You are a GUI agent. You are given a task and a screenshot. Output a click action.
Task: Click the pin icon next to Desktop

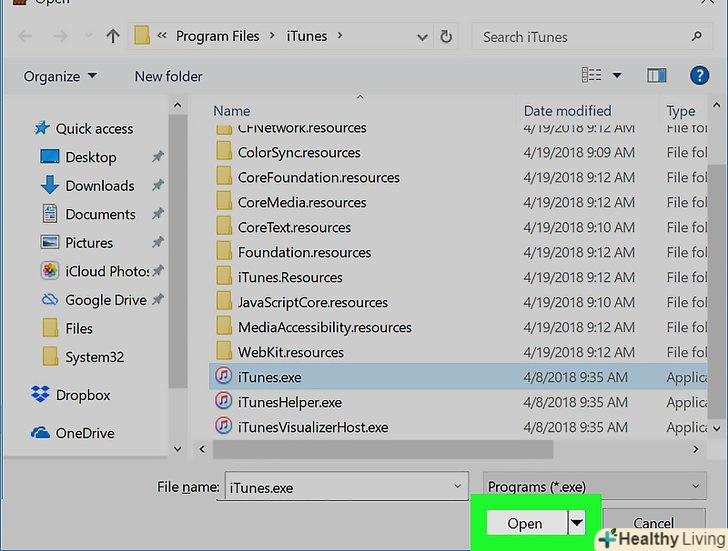pyautogui.click(x=158, y=157)
